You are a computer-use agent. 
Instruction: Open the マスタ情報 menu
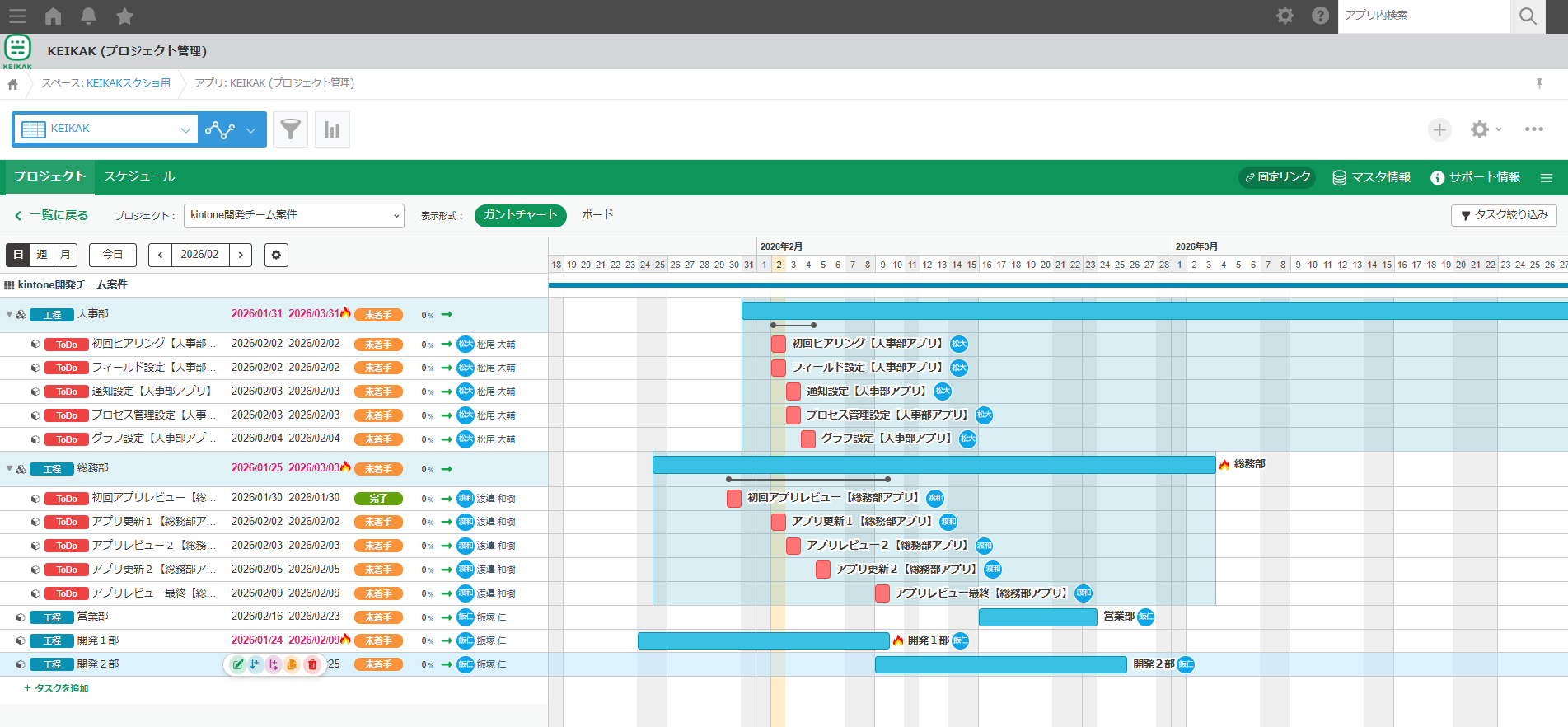tap(1371, 177)
